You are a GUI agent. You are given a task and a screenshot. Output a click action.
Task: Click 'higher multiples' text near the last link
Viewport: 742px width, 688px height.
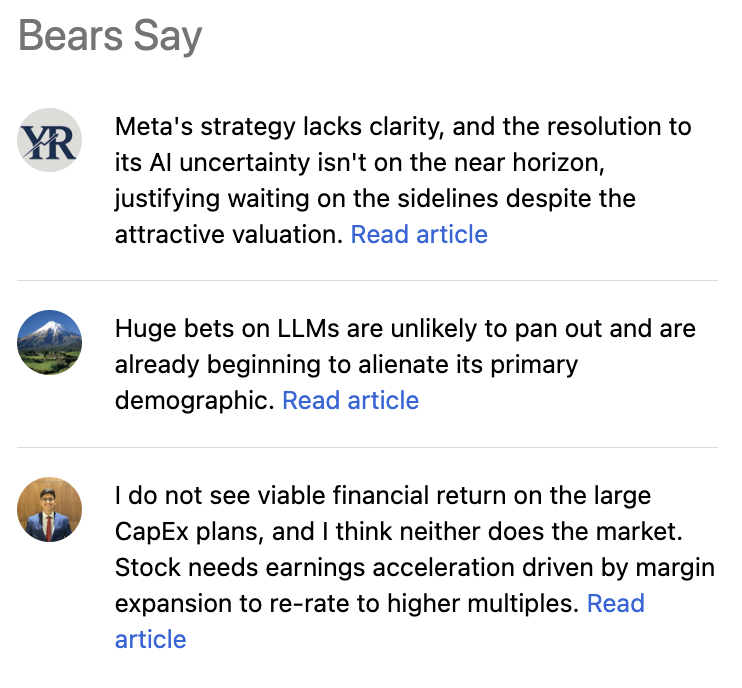[483, 603]
